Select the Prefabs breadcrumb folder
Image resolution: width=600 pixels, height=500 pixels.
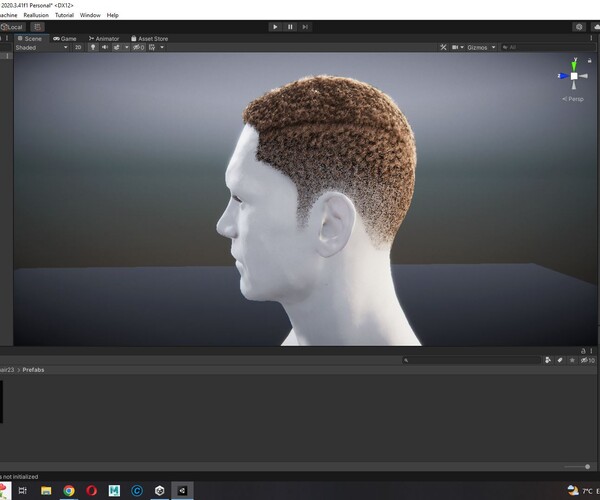pos(33,370)
